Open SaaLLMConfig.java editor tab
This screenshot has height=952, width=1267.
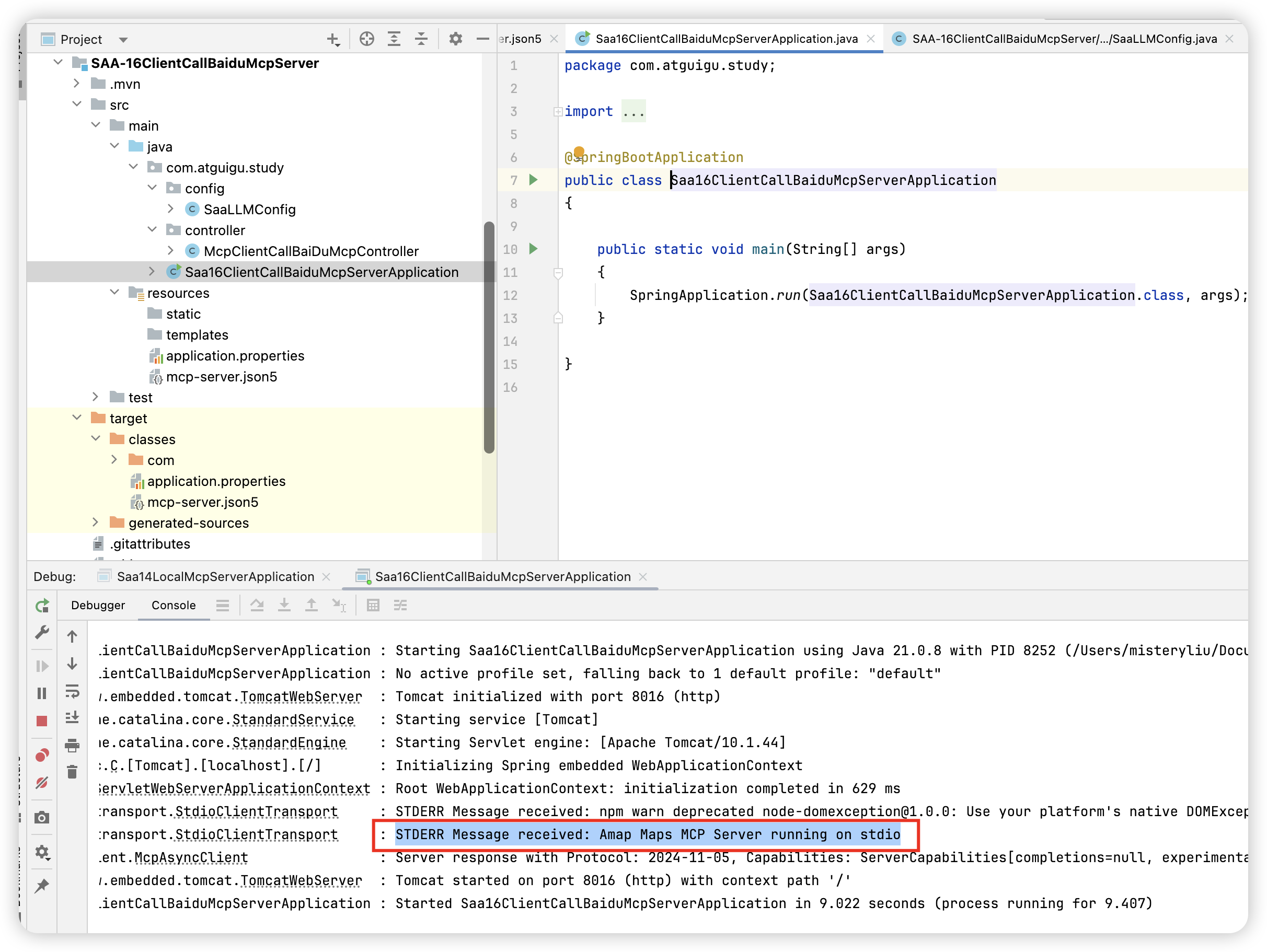point(1063,39)
